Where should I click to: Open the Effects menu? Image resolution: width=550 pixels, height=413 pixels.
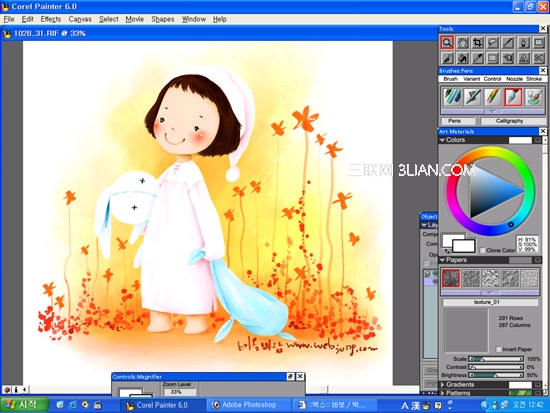click(x=51, y=19)
